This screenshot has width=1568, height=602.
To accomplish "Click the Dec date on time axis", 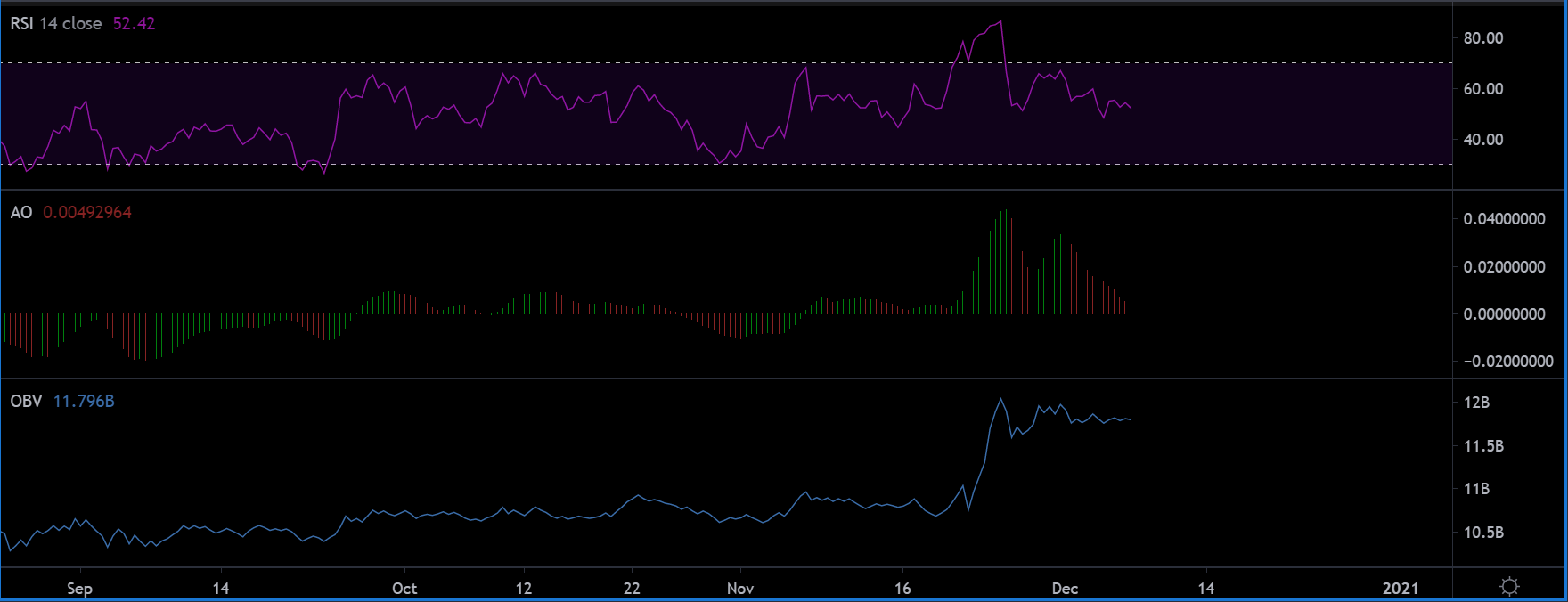I will pos(1065,589).
